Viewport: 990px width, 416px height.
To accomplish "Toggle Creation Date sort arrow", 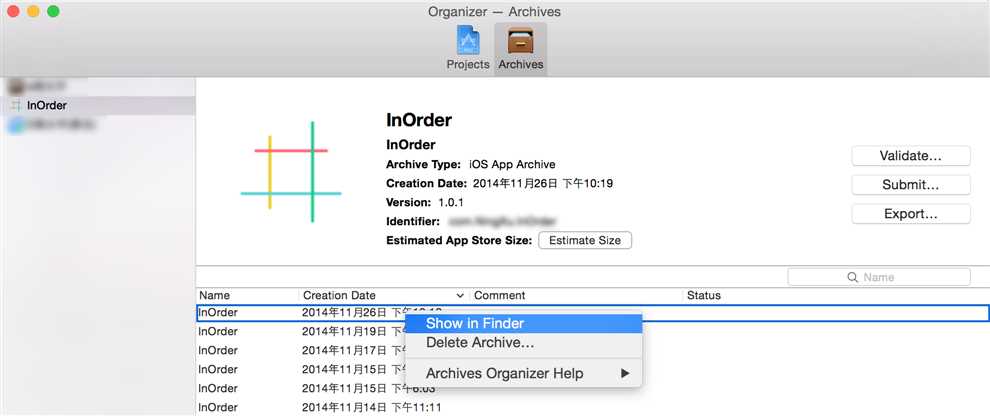I will point(460,295).
